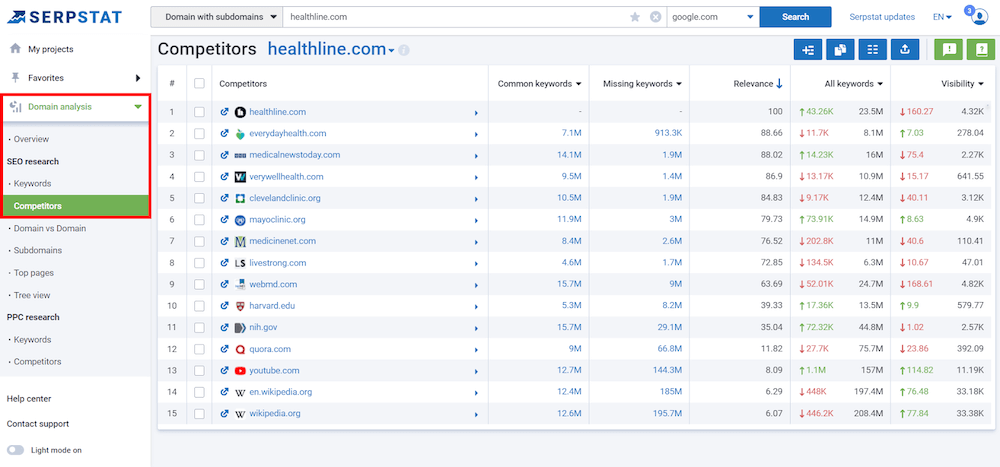
Task: Clear the search field with X icon
Action: (x=655, y=17)
